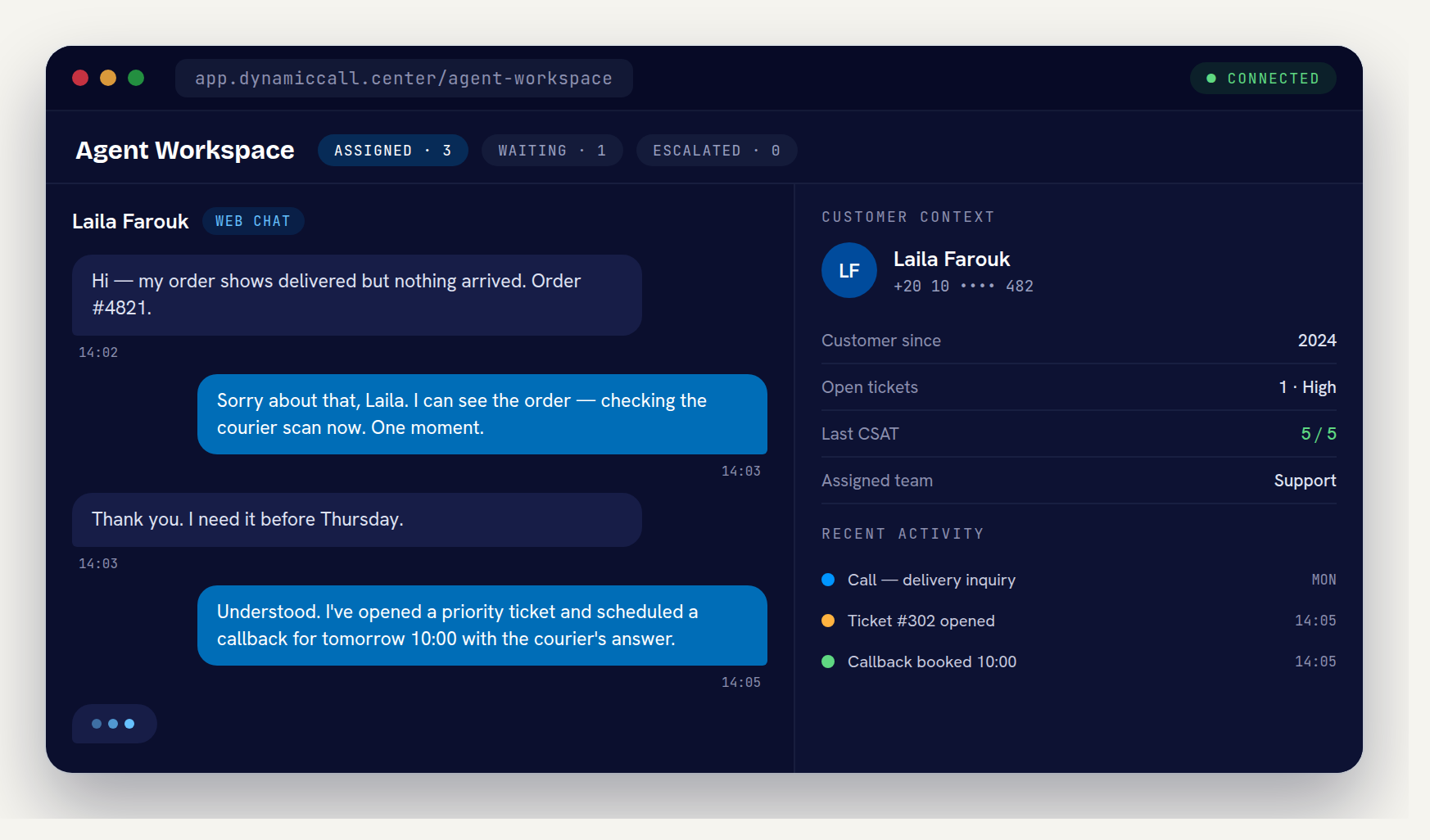Select the 'checking the courier scan' reply
The width and height of the screenshot is (1430, 840).
[482, 414]
